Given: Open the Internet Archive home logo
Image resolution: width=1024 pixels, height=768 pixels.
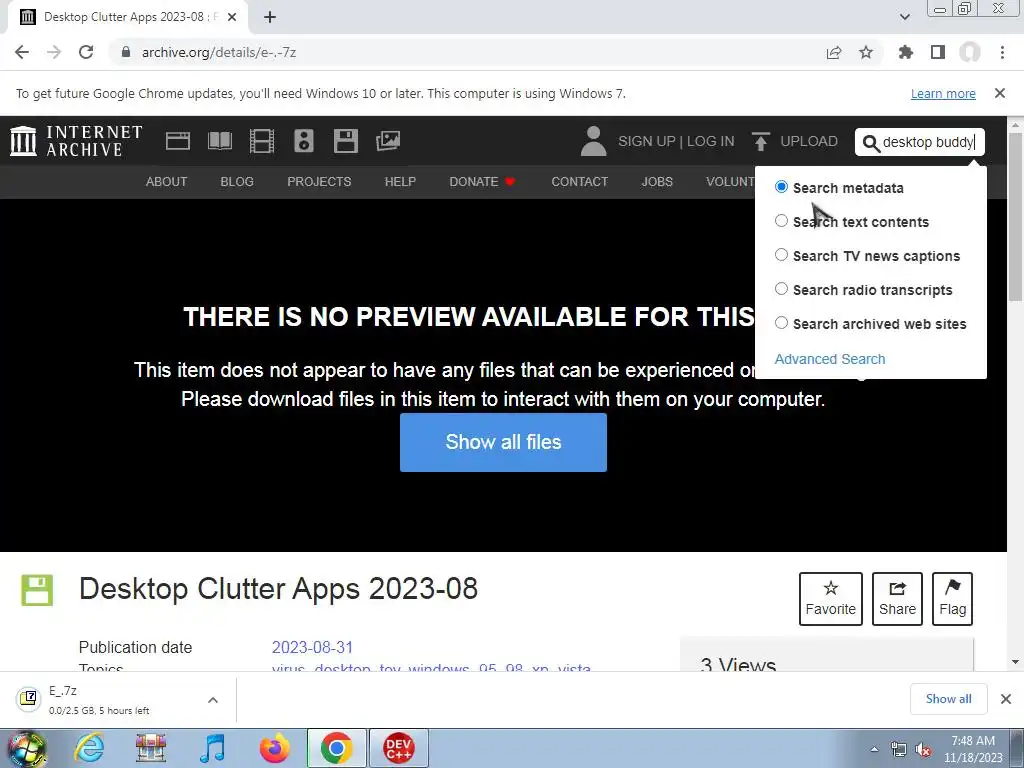Looking at the screenshot, I should (x=76, y=141).
